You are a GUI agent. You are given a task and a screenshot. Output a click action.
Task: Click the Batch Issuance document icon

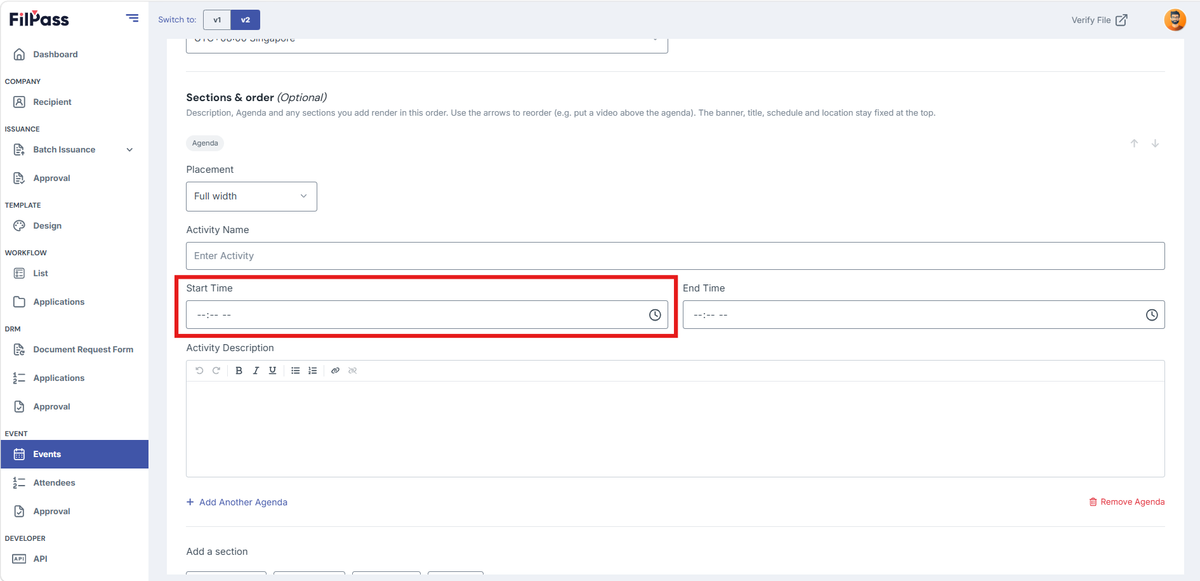[19, 150]
